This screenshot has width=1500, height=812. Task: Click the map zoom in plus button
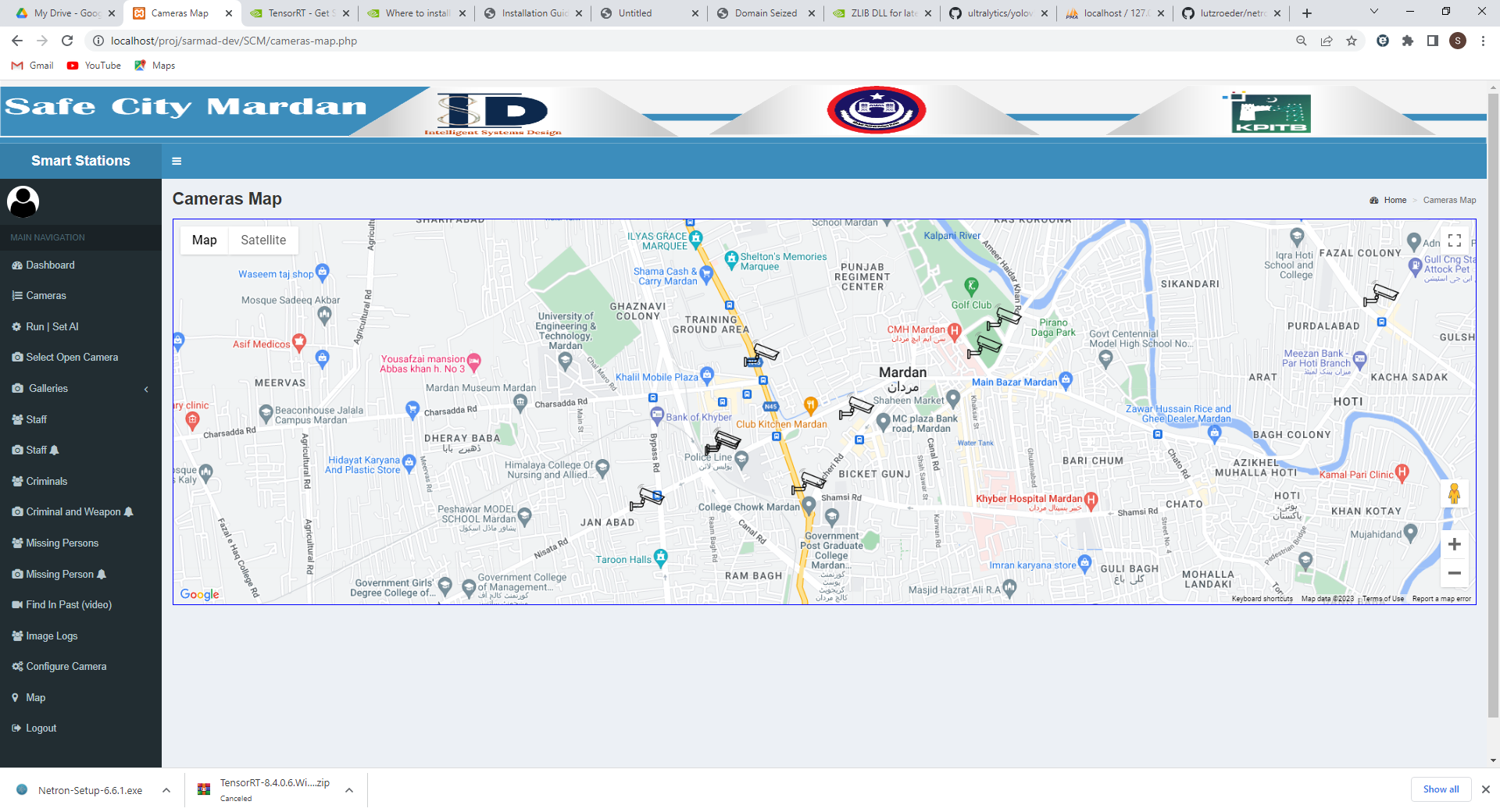pyautogui.click(x=1454, y=544)
